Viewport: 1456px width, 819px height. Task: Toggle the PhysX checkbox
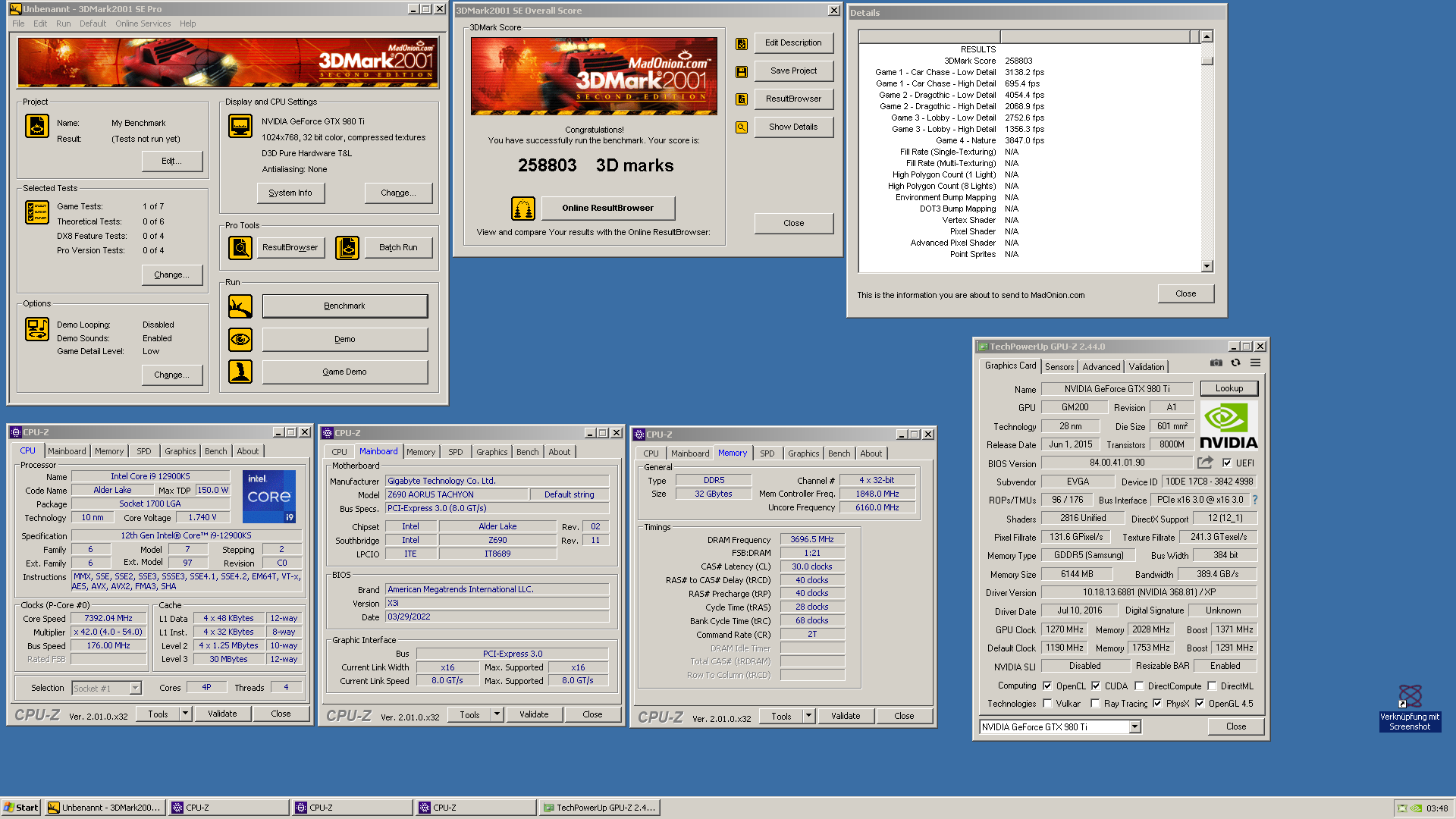(1157, 704)
